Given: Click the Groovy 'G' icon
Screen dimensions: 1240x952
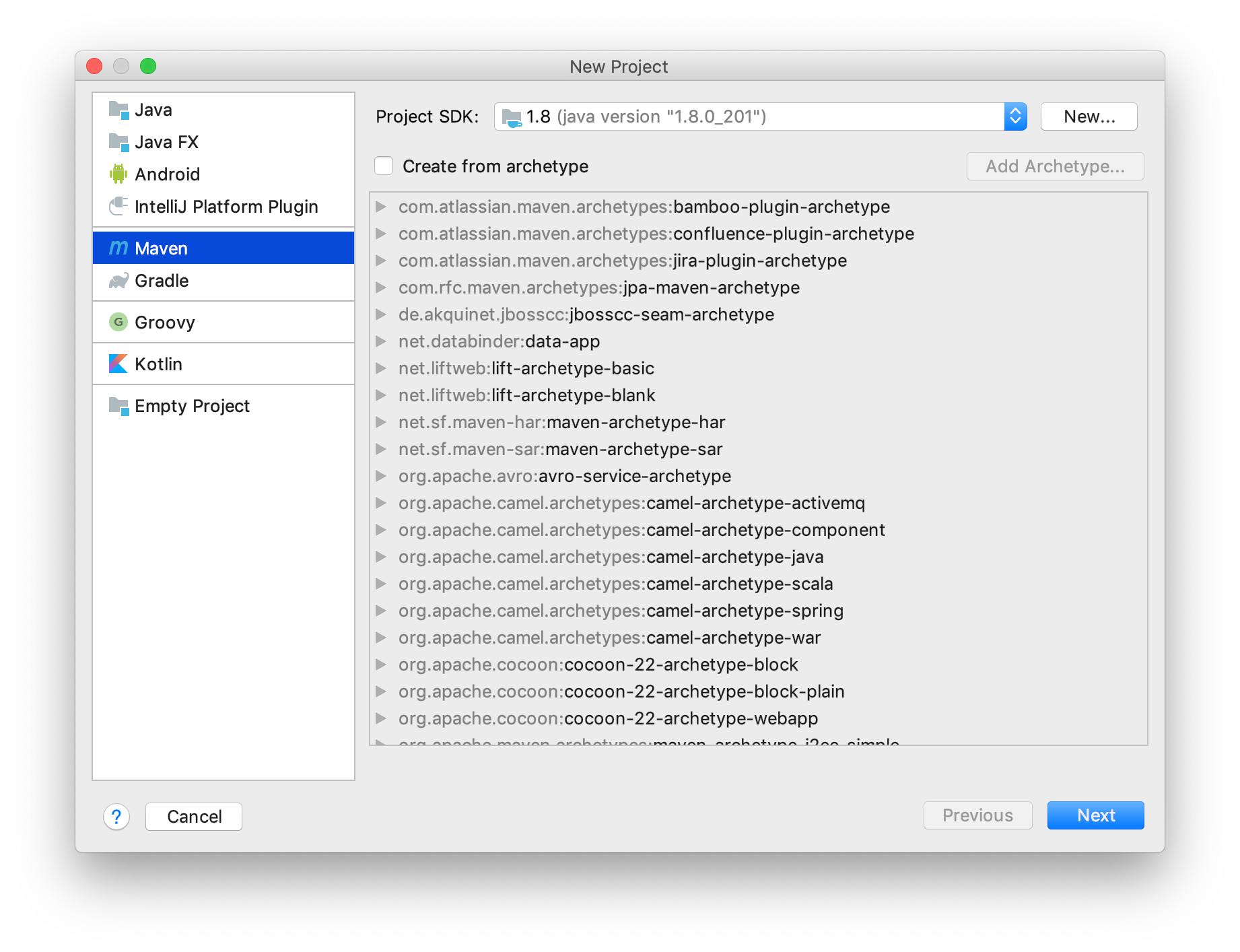Looking at the screenshot, I should [118, 322].
